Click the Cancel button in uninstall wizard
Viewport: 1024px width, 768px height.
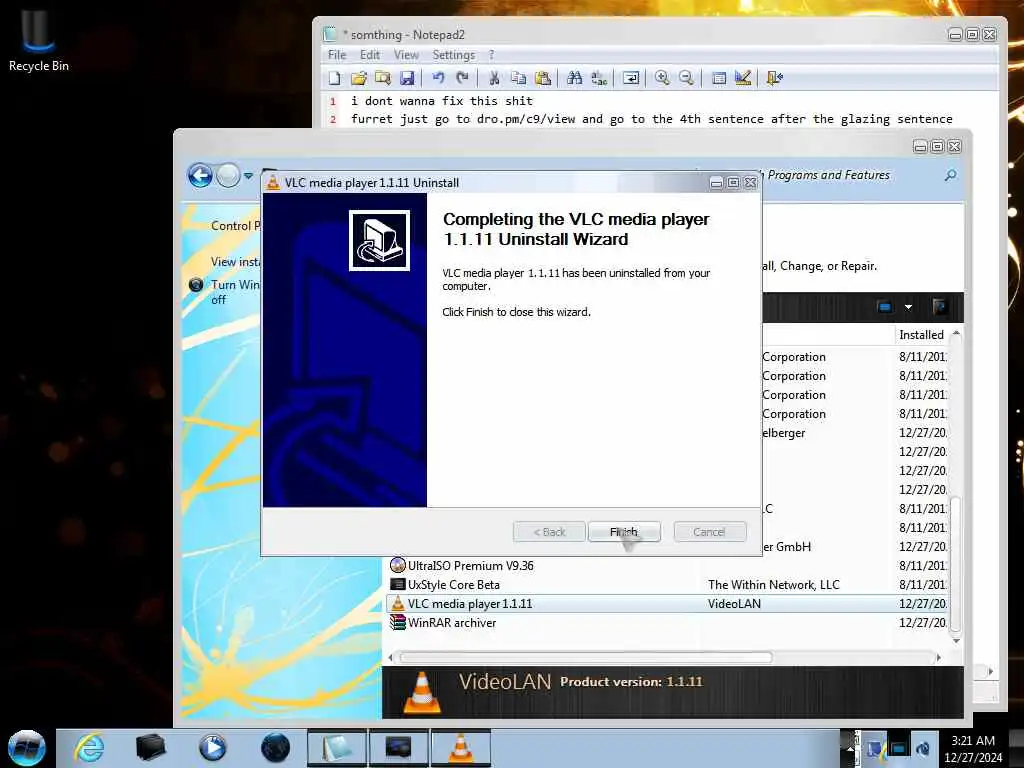709,532
